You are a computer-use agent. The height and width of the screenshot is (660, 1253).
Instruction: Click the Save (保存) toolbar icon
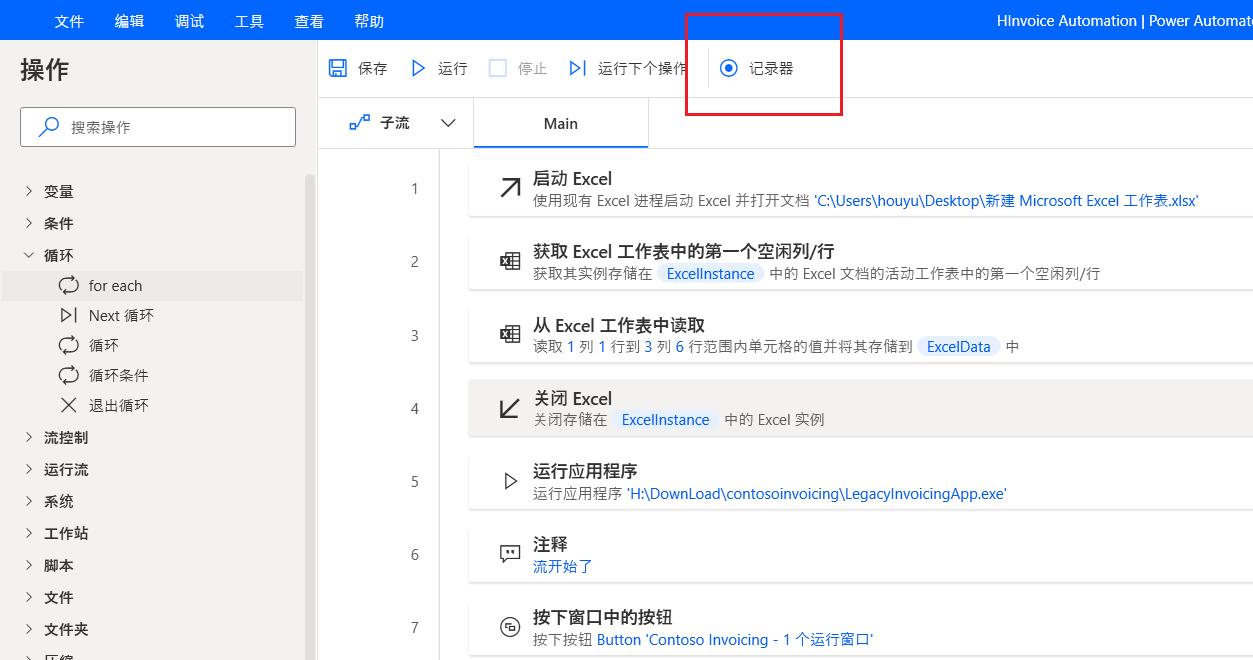click(339, 67)
